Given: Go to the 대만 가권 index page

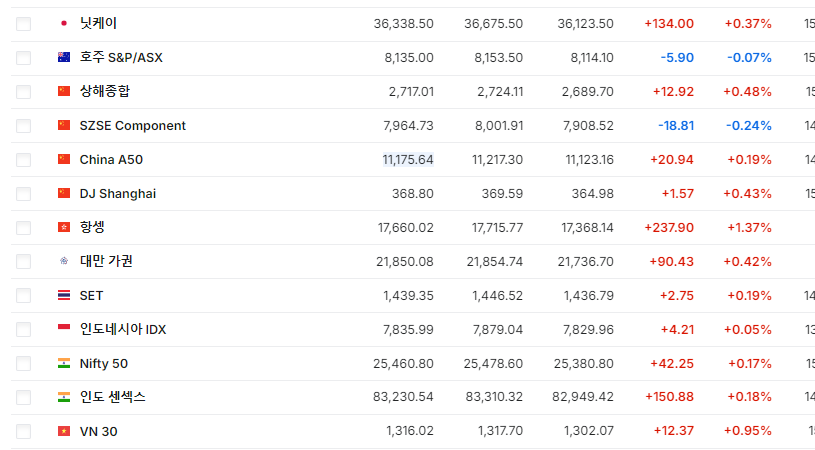Looking at the screenshot, I should (106, 261).
